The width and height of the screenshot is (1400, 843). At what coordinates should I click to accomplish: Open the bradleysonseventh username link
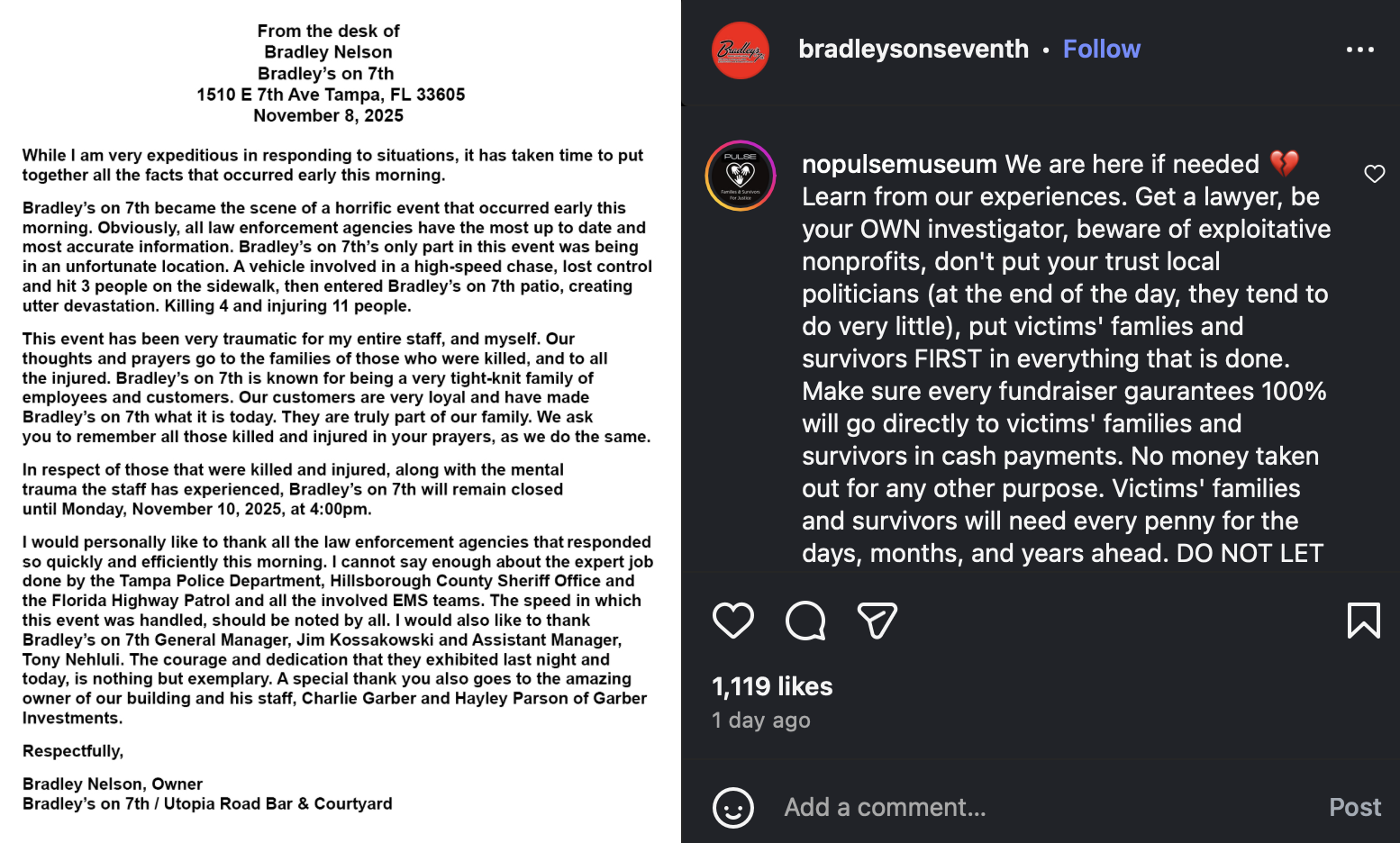tap(914, 49)
